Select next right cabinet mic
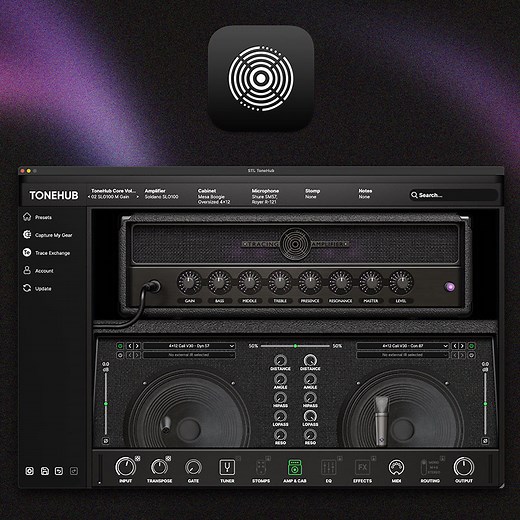 (462, 346)
